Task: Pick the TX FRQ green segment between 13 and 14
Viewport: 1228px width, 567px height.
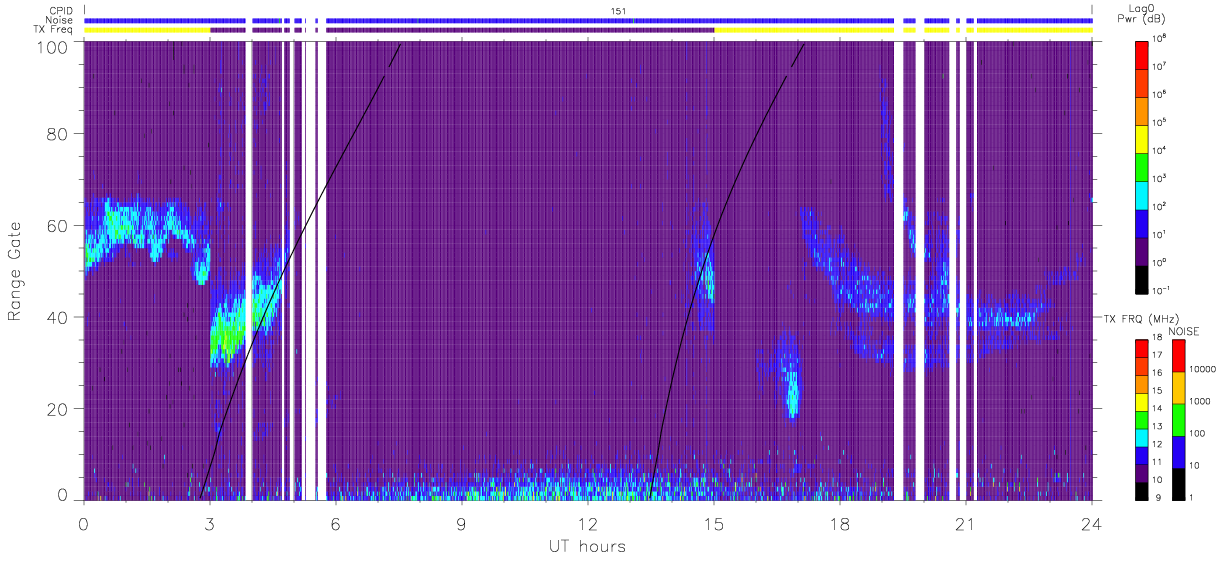Action: pyautogui.click(x=1141, y=419)
